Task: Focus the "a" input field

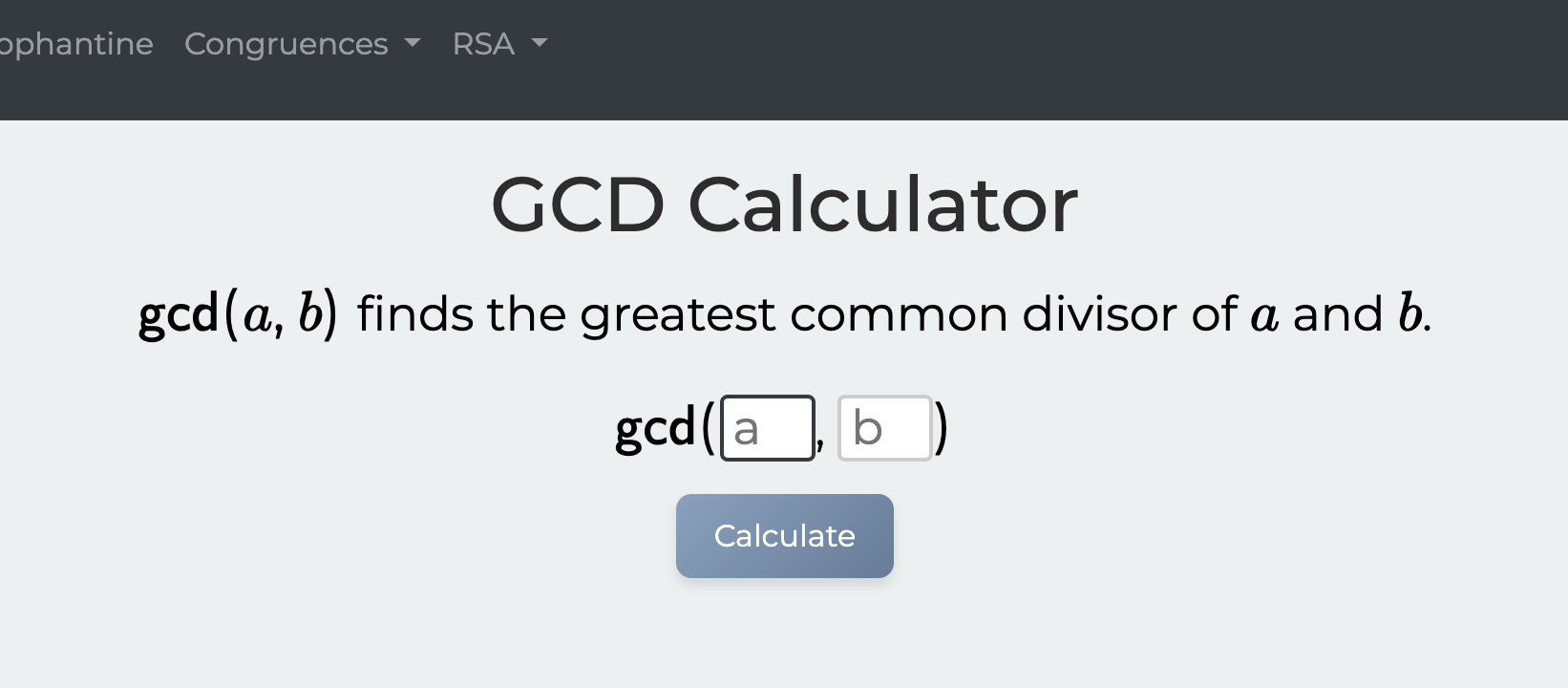Action: [x=767, y=428]
